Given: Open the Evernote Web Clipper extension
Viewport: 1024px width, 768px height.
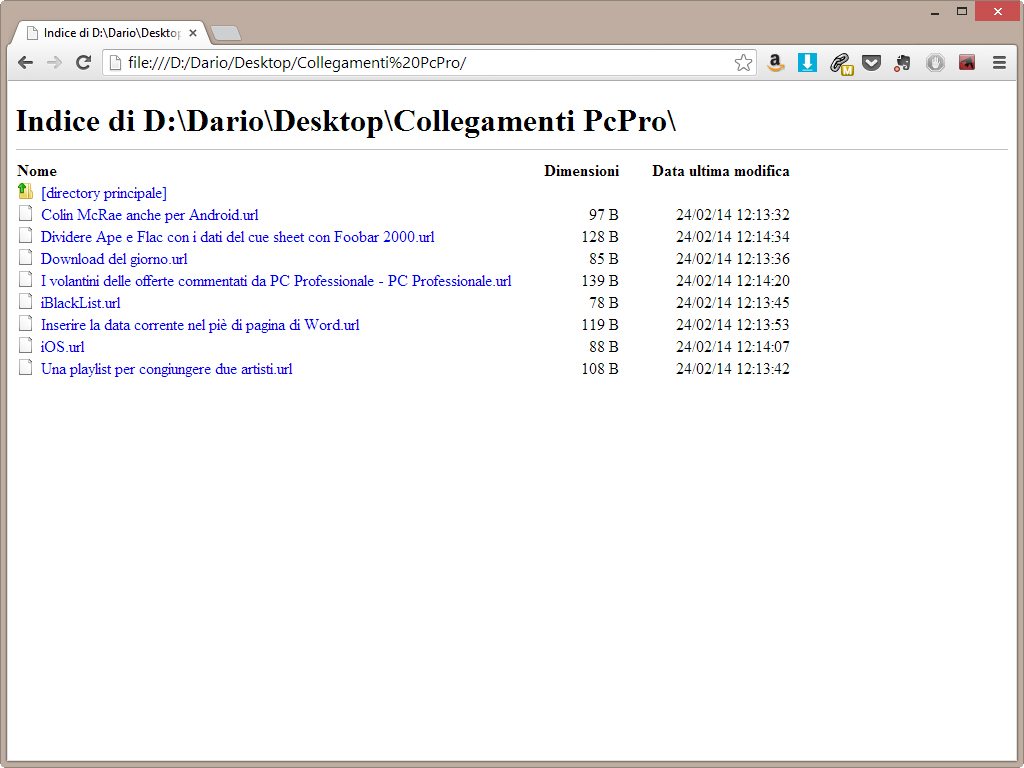Looking at the screenshot, I should (902, 63).
